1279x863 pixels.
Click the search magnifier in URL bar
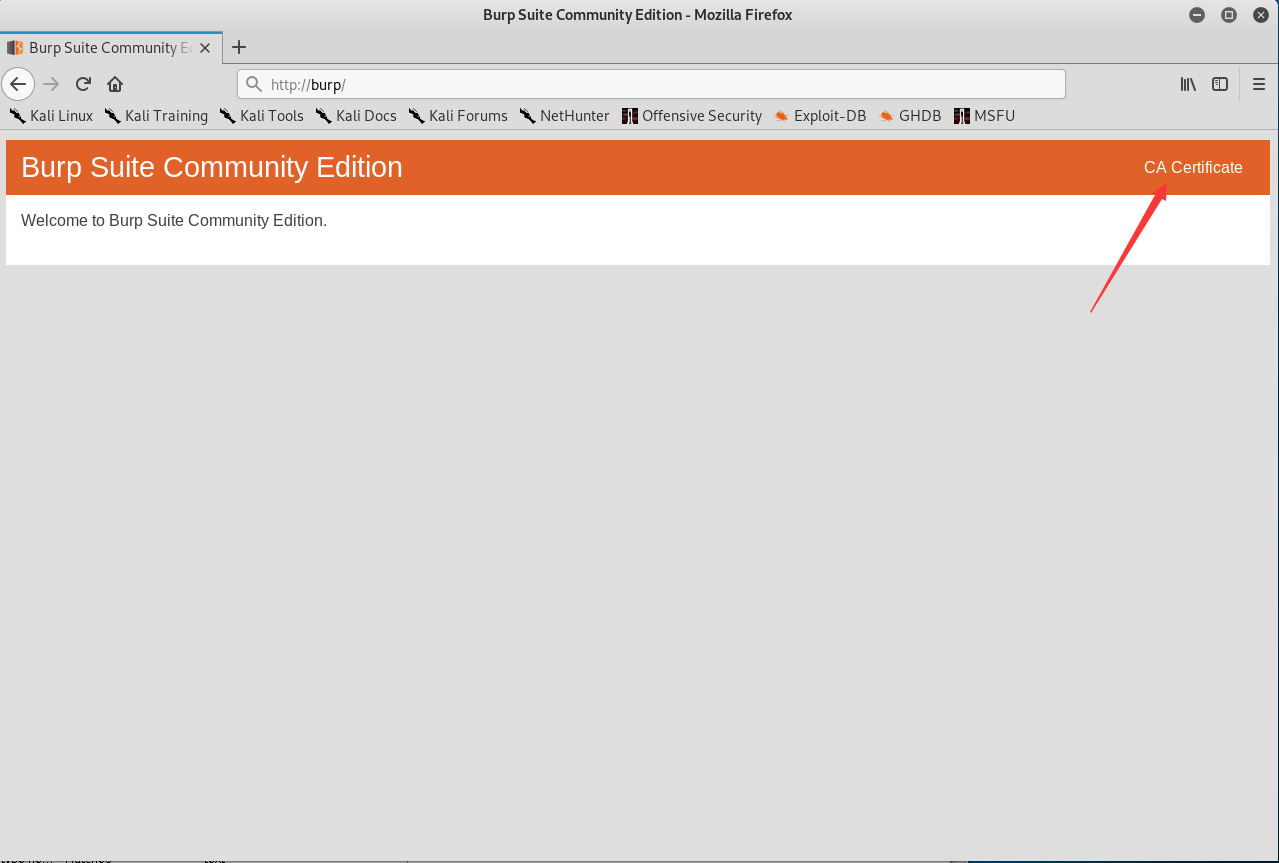pyautogui.click(x=254, y=84)
